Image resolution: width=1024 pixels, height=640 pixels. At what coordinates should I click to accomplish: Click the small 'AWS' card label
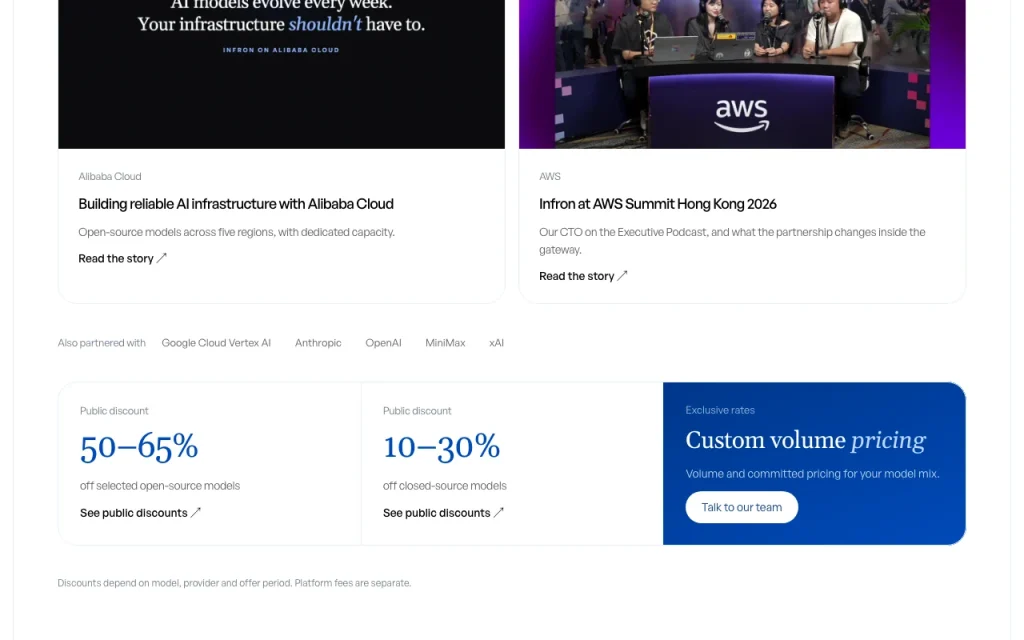(x=550, y=176)
